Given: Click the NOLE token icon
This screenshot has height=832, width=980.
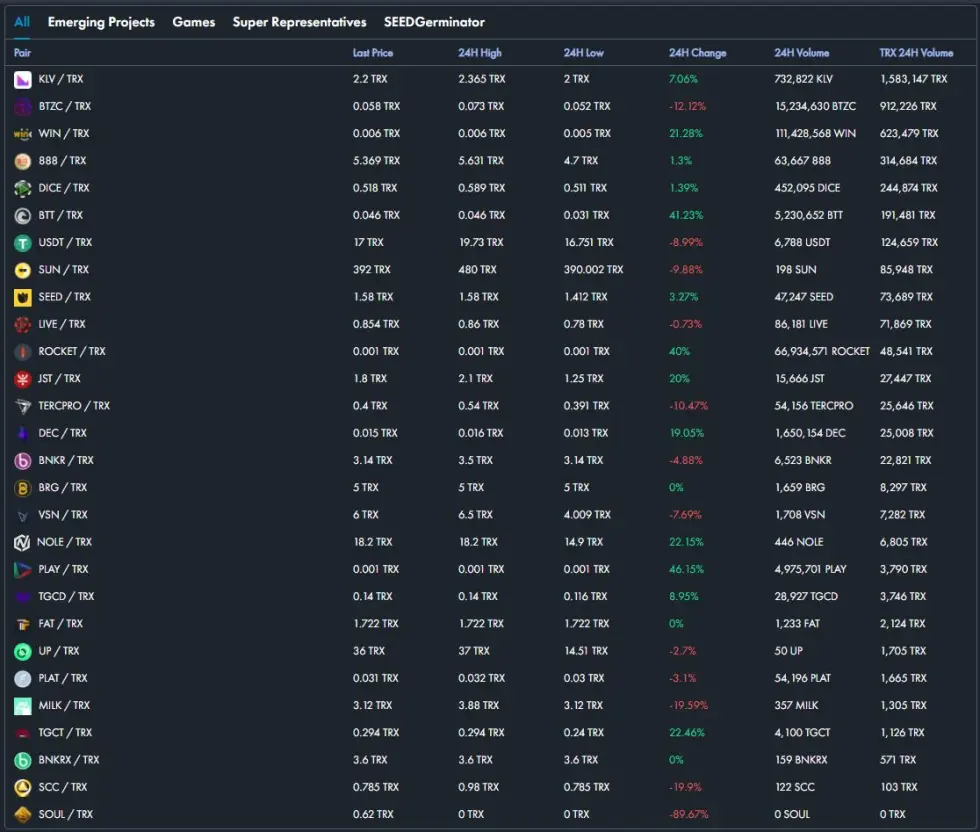Looking at the screenshot, I should pos(22,543).
